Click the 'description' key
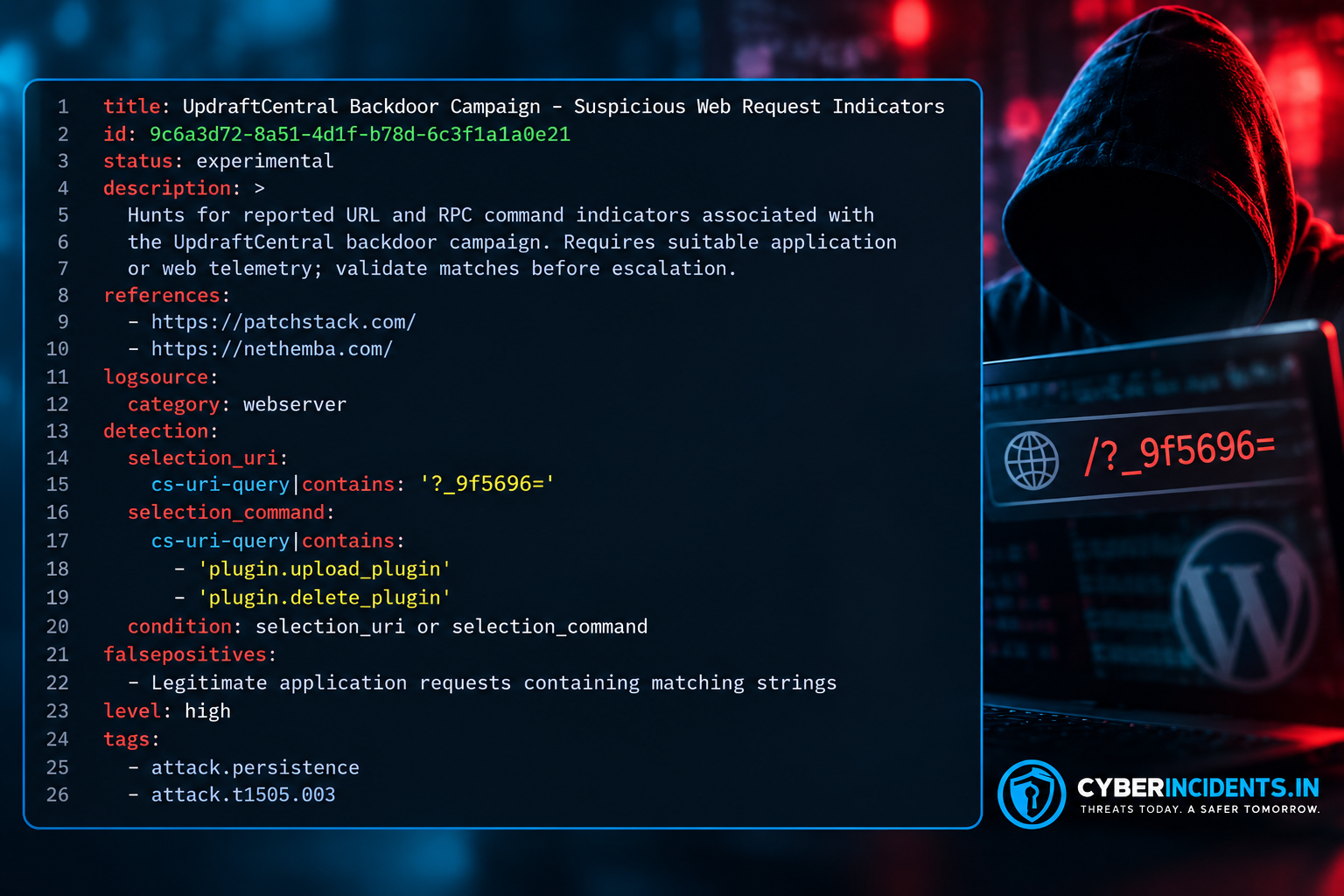This screenshot has height=896, width=1344. (166, 188)
